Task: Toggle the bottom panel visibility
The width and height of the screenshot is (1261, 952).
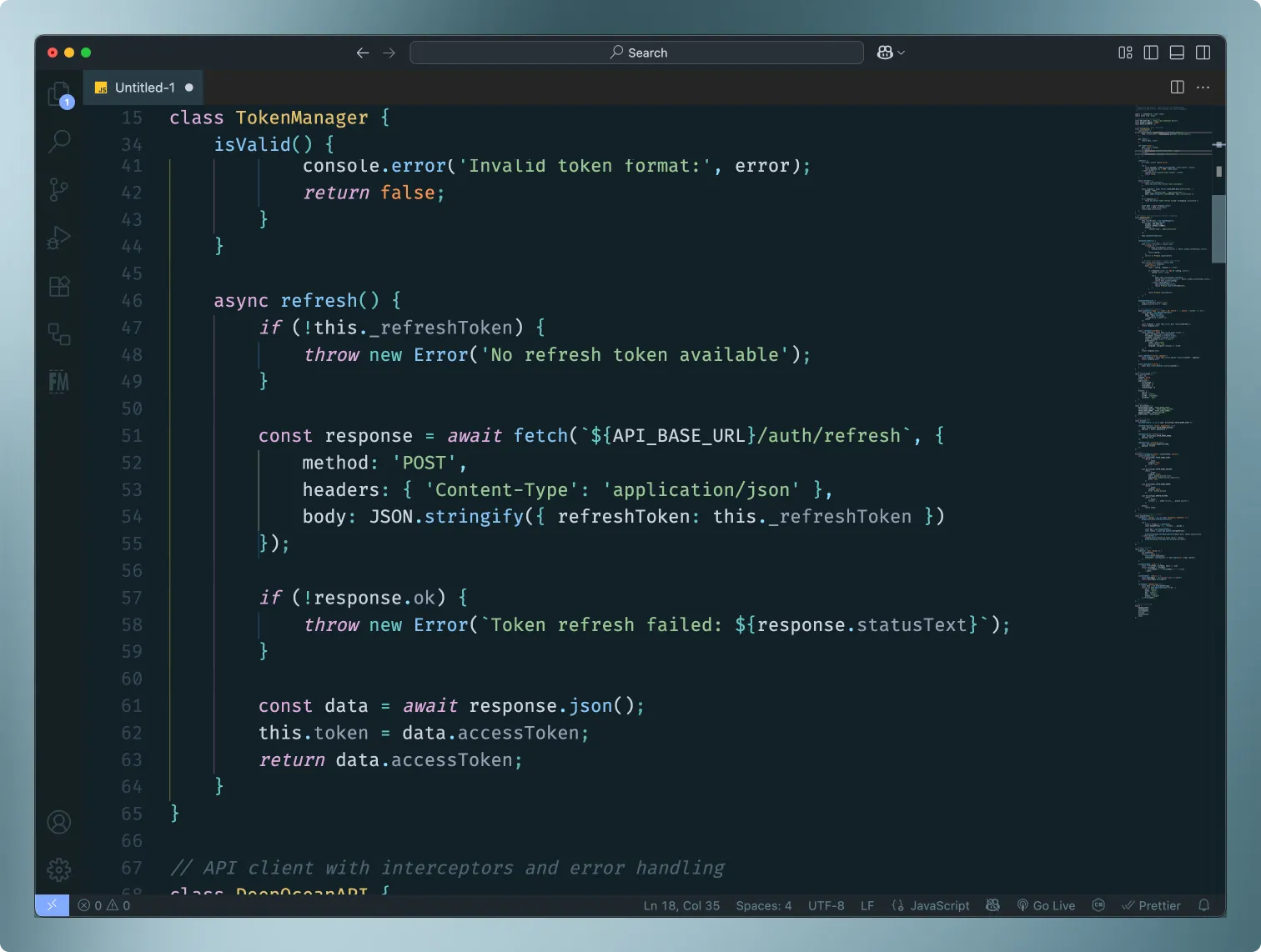Action: click(1177, 52)
